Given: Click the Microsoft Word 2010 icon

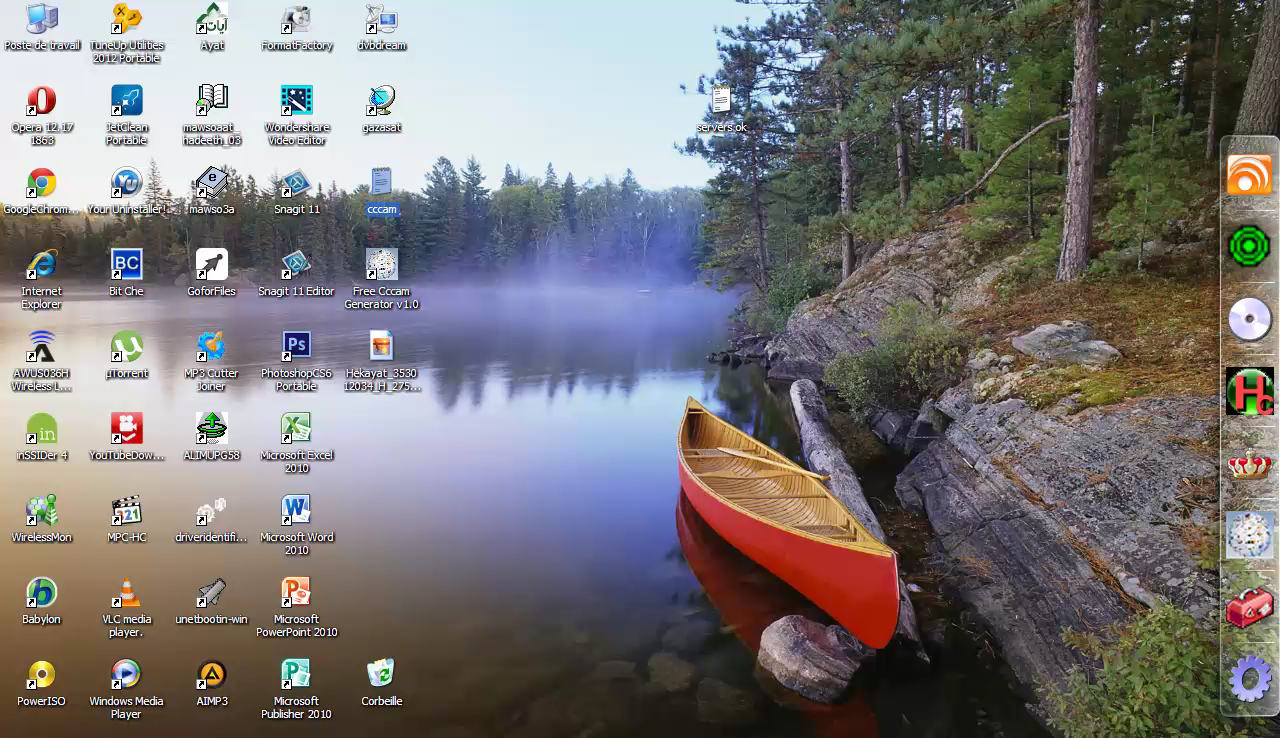Looking at the screenshot, I should [296, 511].
